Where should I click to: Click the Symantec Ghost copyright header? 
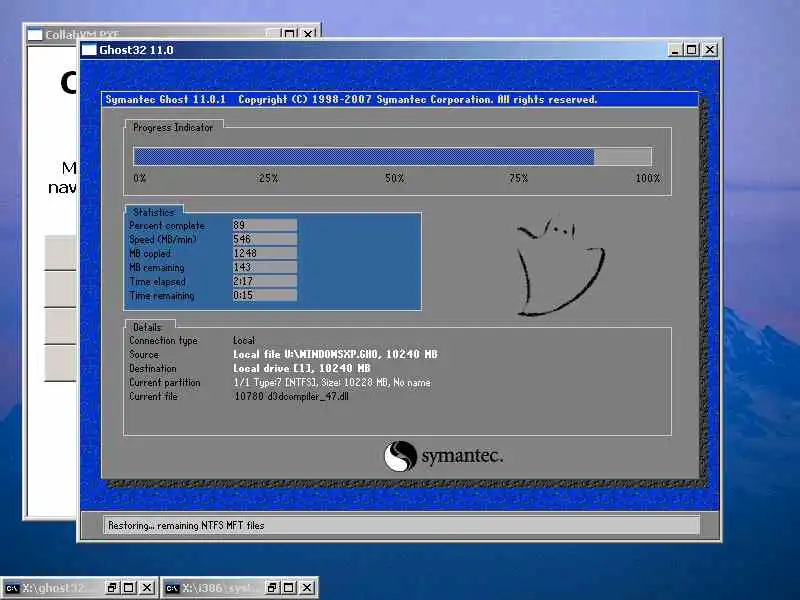(351, 99)
